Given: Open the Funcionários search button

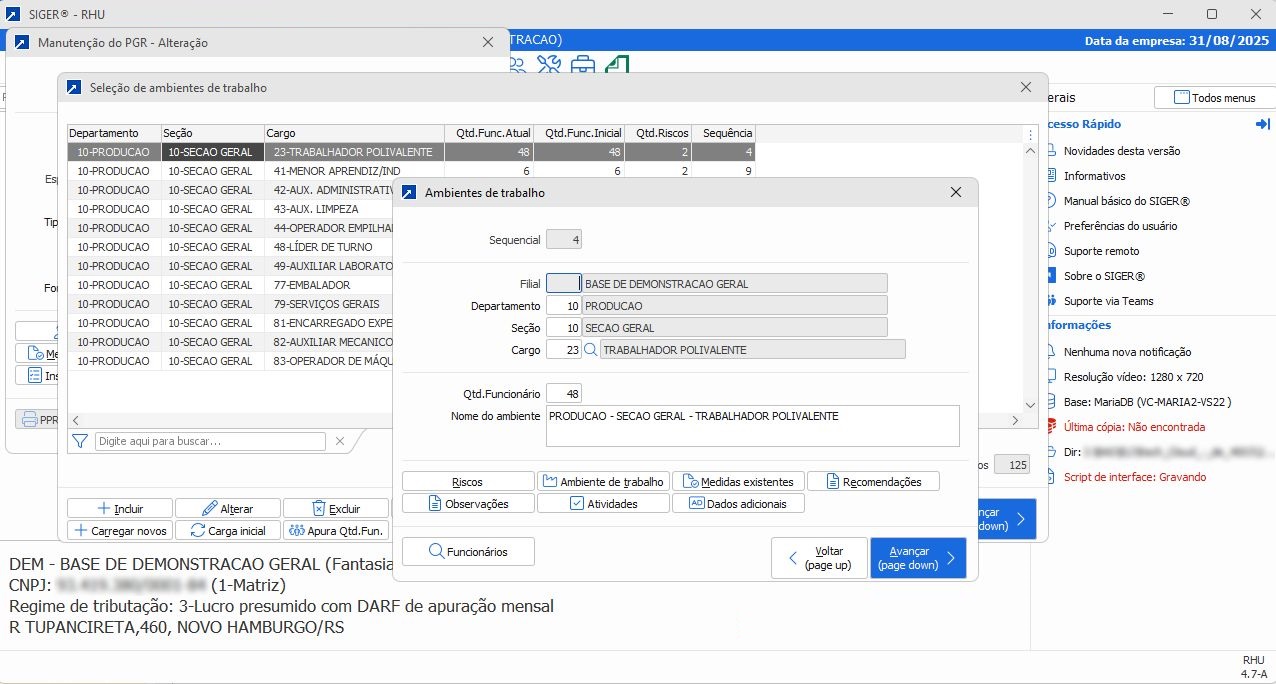Looking at the screenshot, I should (468, 552).
